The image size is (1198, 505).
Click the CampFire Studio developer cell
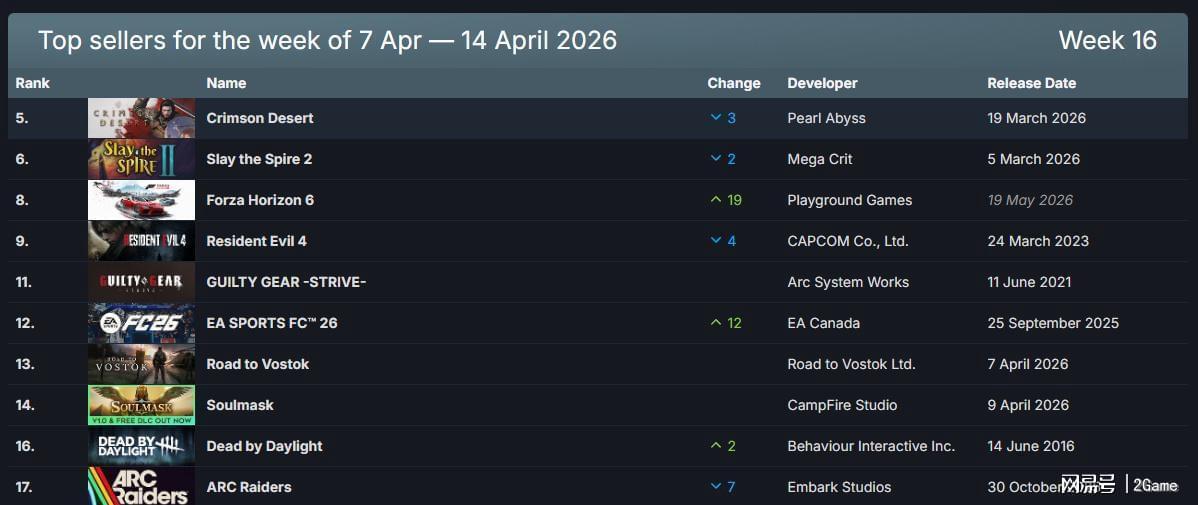pos(842,405)
